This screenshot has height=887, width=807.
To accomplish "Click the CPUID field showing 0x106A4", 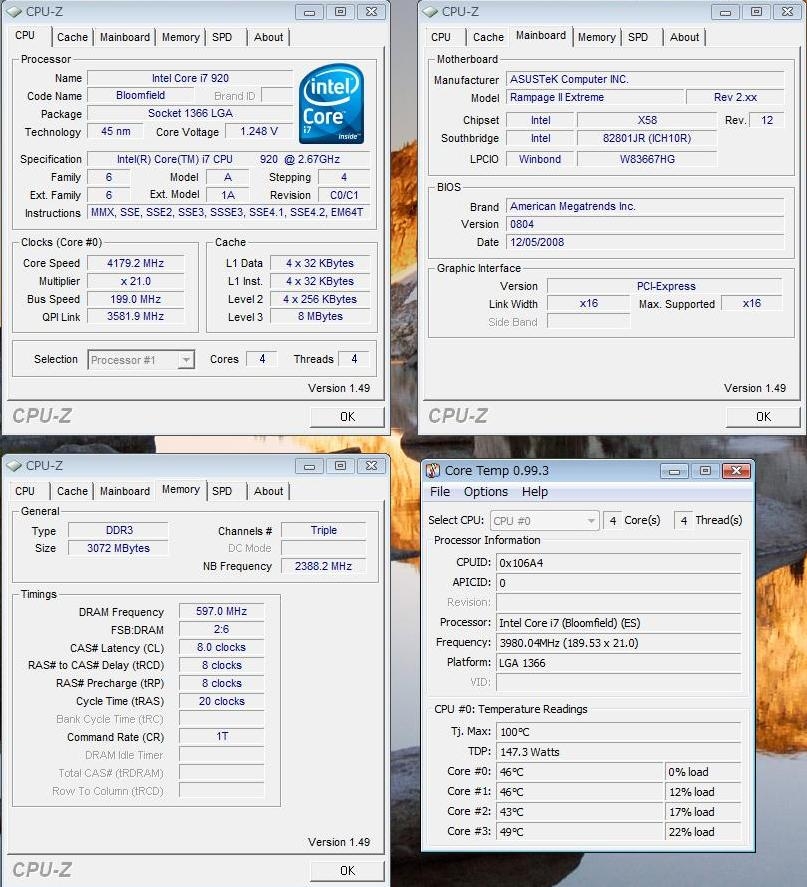I will click(x=619, y=563).
